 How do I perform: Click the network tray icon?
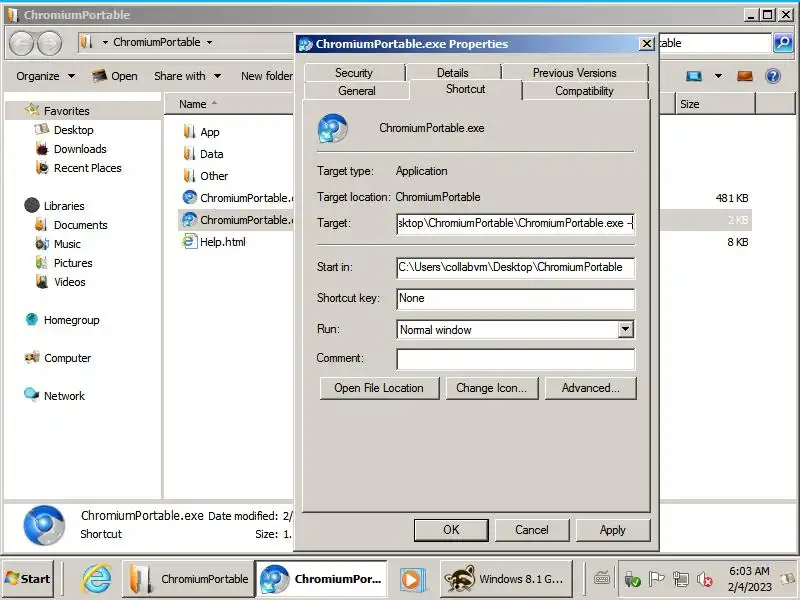(680, 579)
